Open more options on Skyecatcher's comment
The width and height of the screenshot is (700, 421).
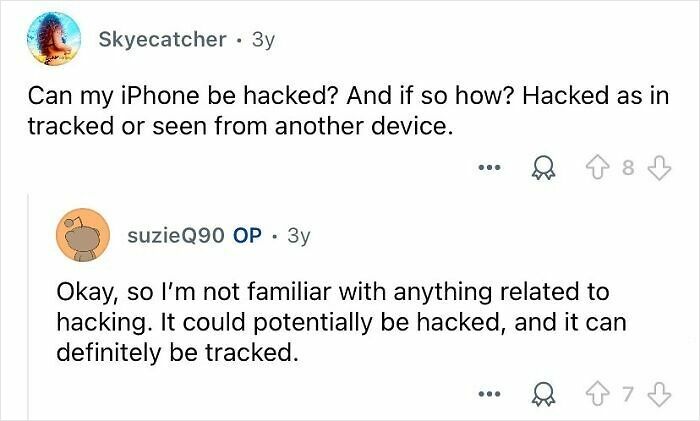[489, 168]
